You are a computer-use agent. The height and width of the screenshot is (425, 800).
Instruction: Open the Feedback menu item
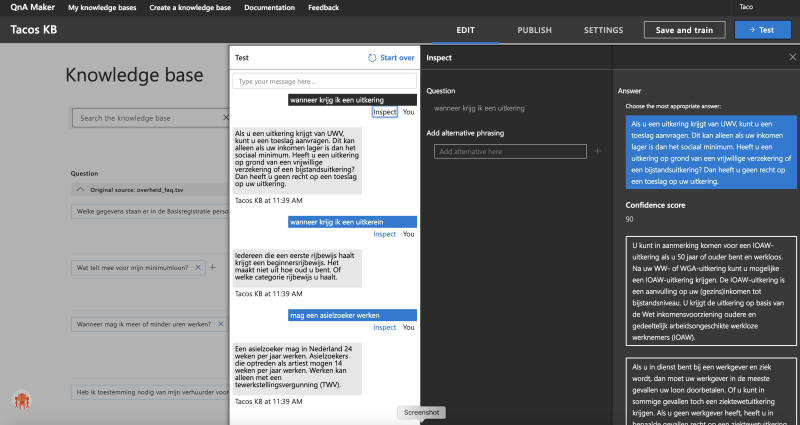tap(323, 8)
